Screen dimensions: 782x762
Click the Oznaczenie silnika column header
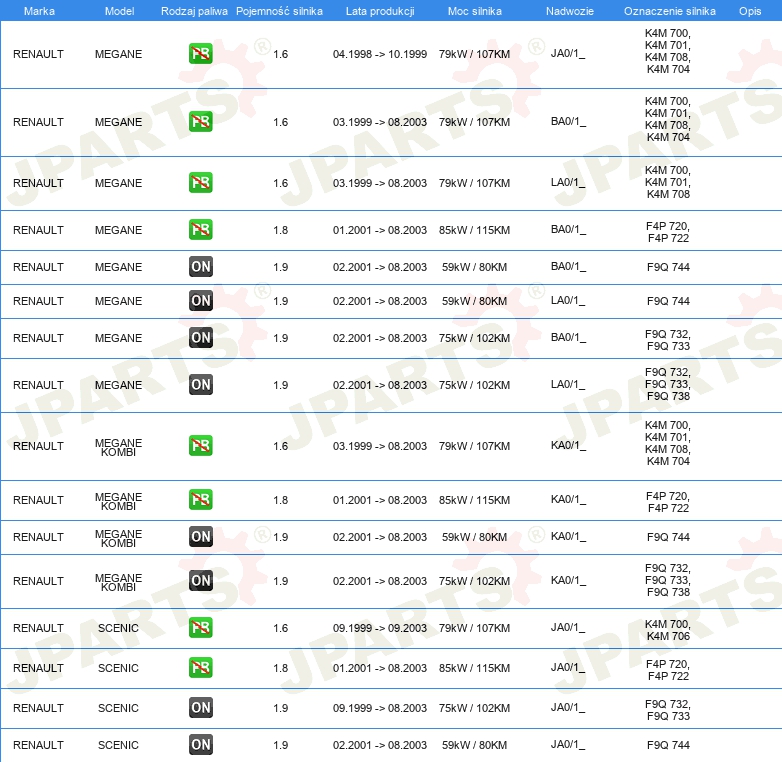pos(670,11)
